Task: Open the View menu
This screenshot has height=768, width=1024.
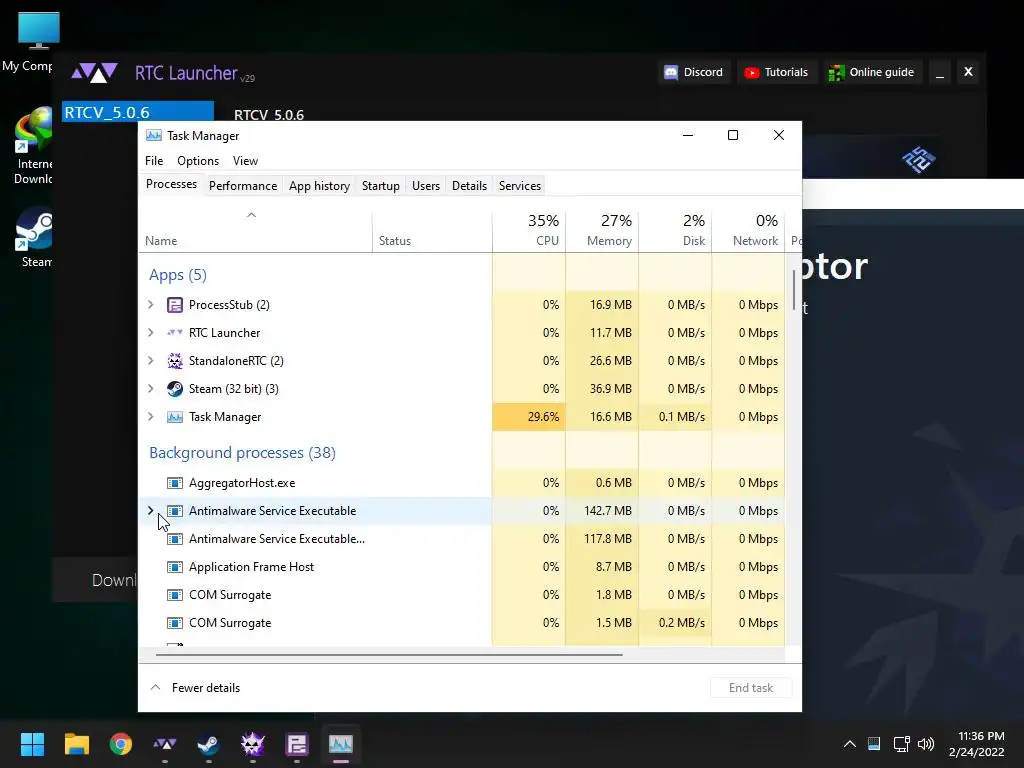Action: [245, 161]
